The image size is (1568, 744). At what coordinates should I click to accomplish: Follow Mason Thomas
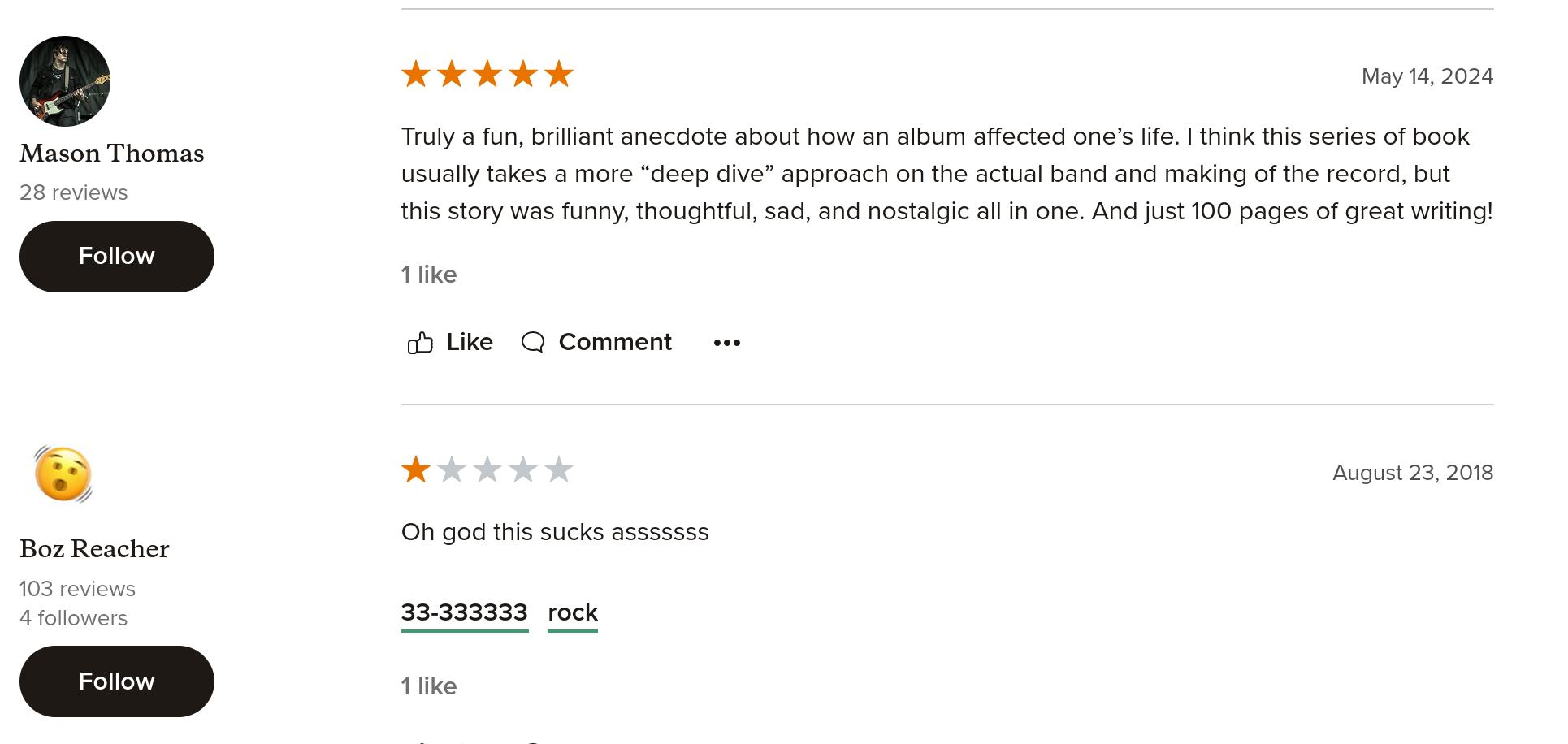(x=116, y=257)
